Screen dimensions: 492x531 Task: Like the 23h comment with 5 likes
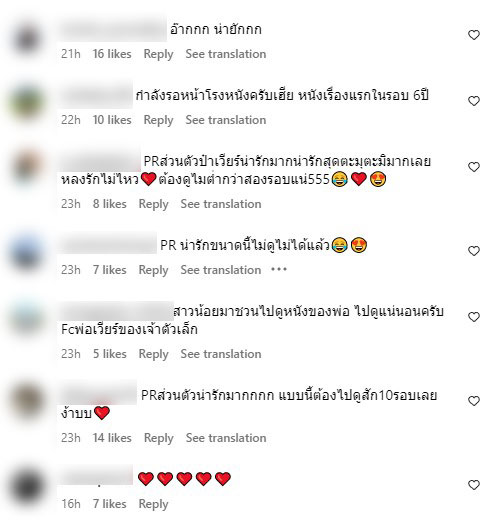(474, 317)
